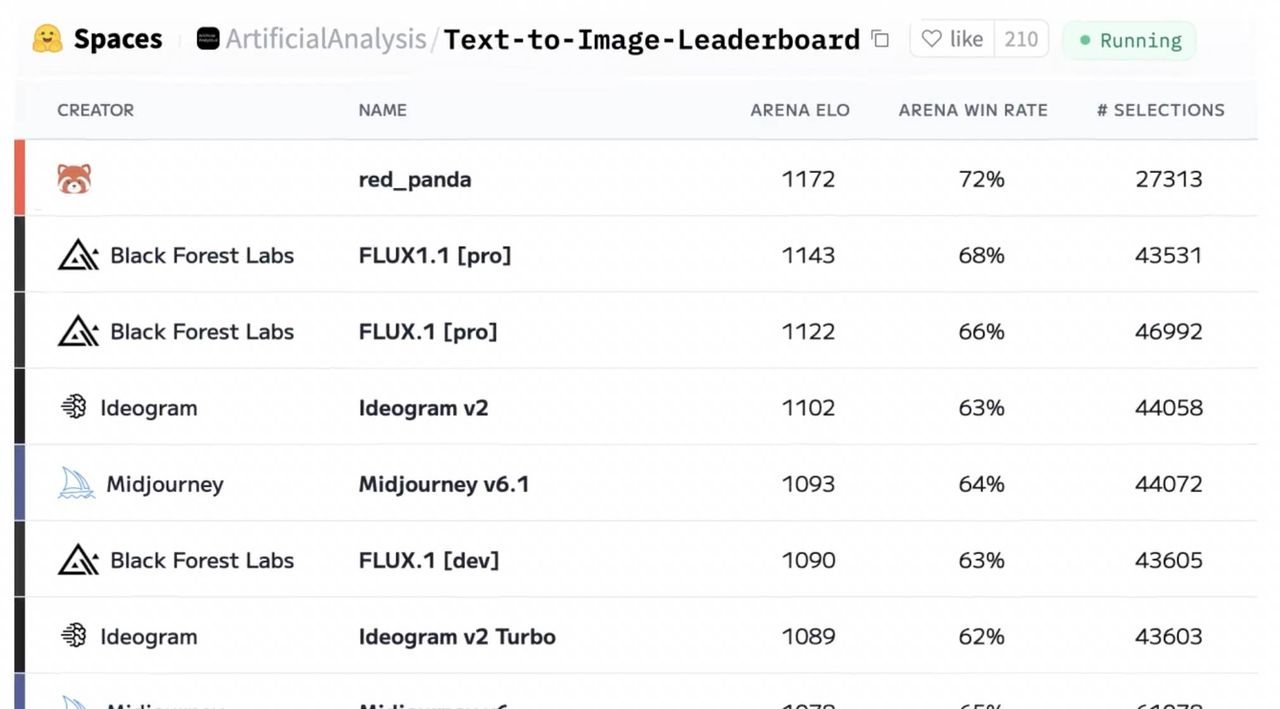This screenshot has height=709, width=1280.
Task: Click the Ideogram logo beside Ideogram v2 Turbo
Action: click(74, 636)
